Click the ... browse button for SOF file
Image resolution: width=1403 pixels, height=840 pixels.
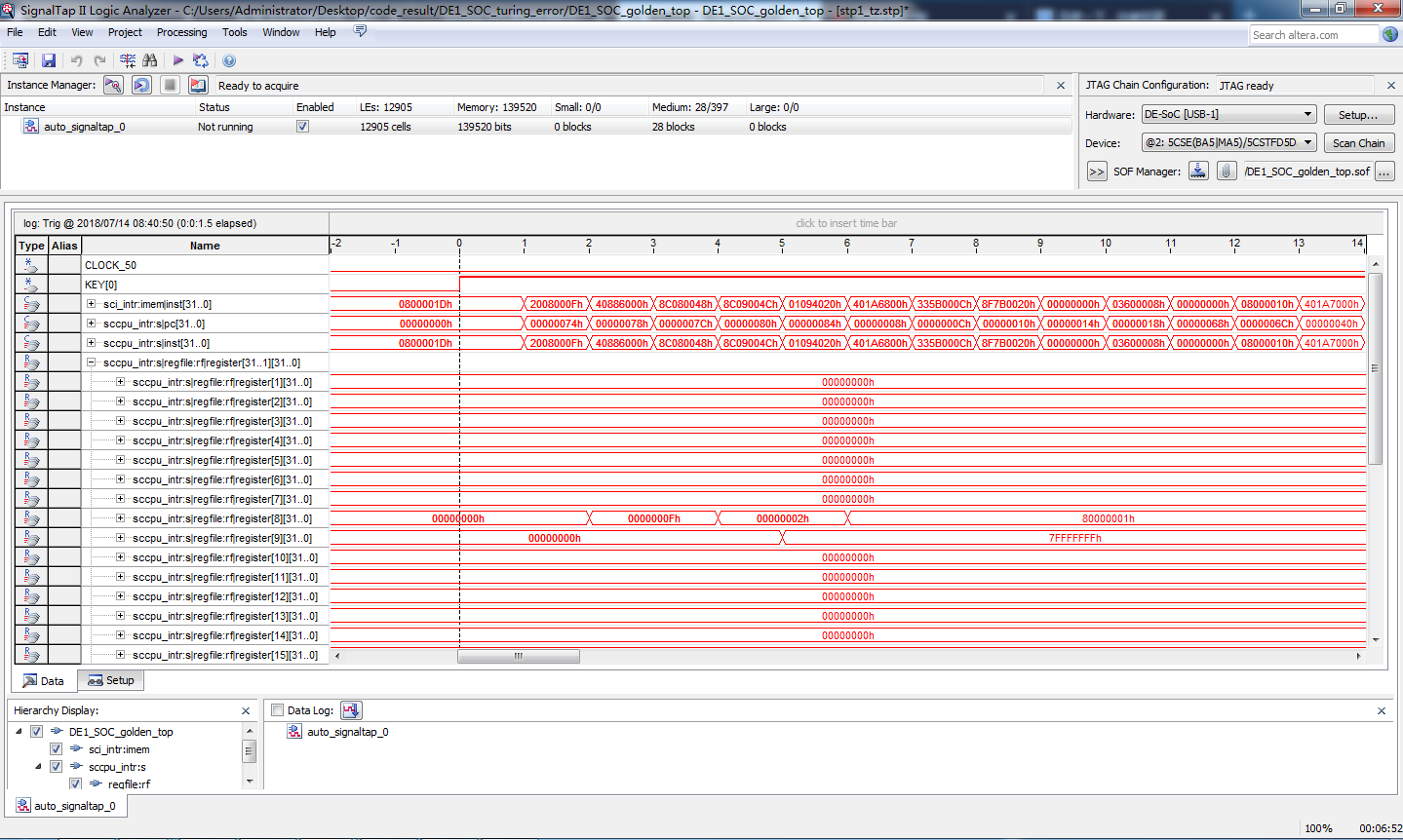coord(1384,172)
